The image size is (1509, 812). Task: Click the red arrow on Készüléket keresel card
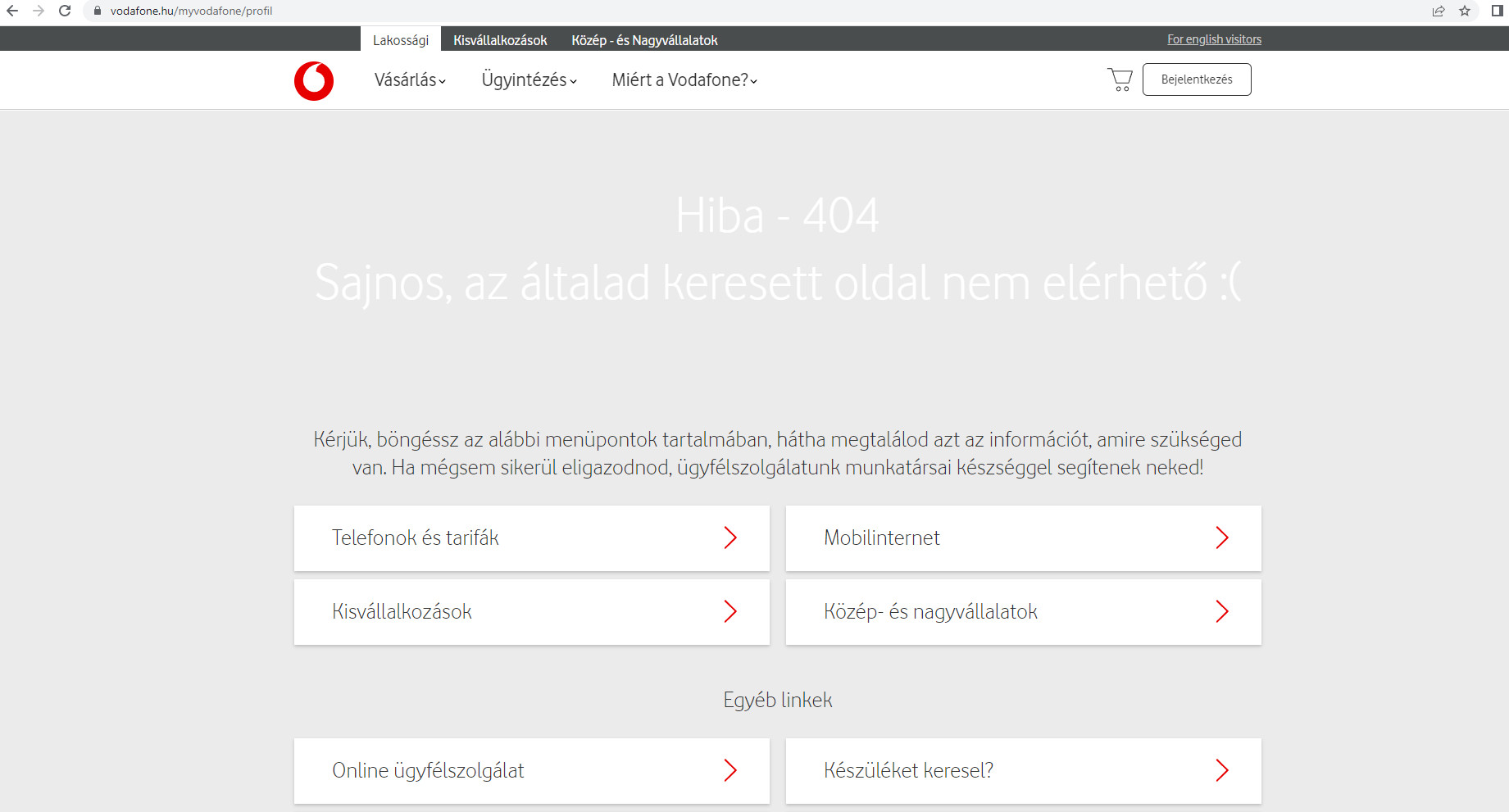pos(1221,770)
